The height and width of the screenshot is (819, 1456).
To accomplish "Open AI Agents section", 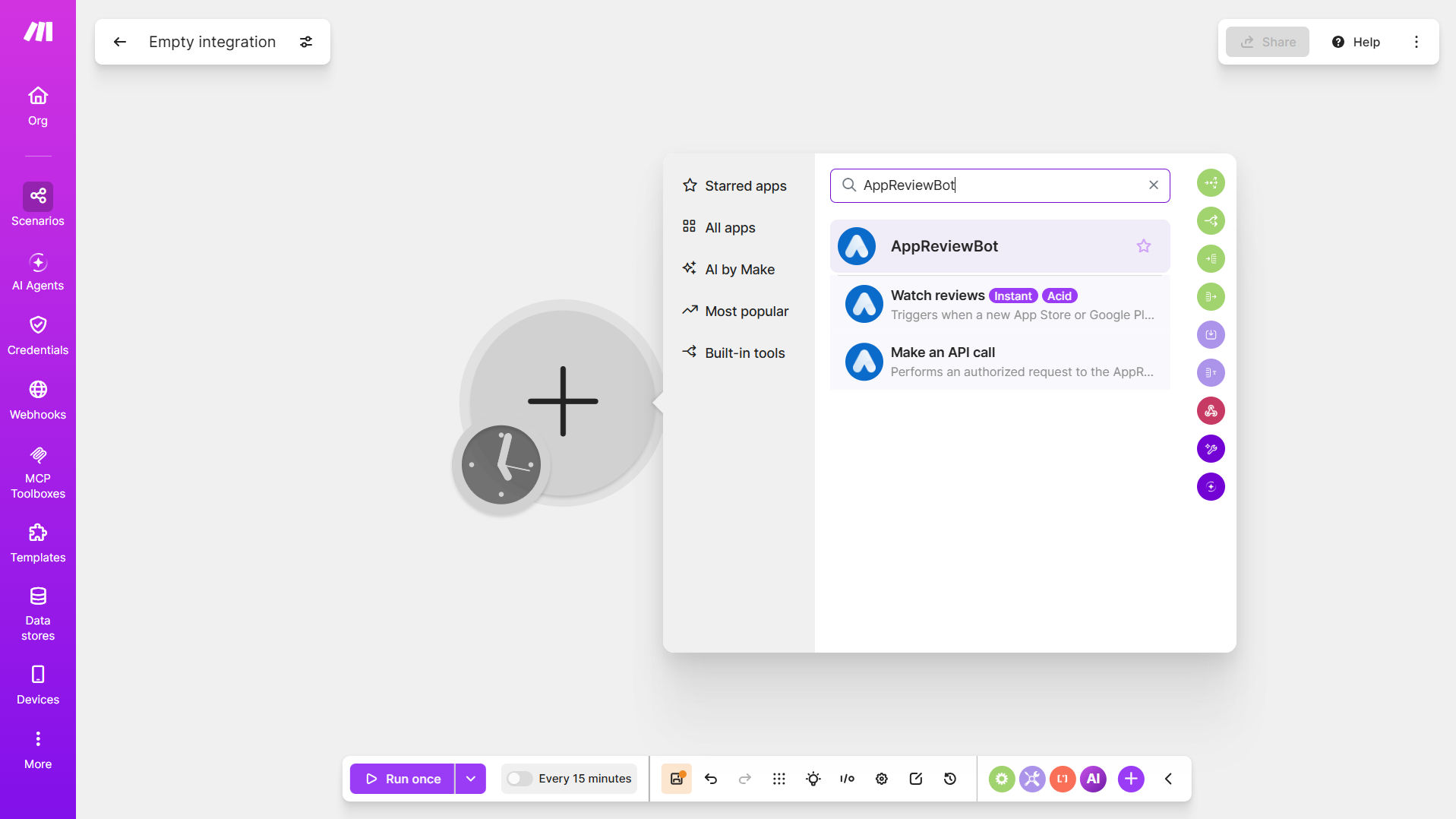I will pos(38,272).
